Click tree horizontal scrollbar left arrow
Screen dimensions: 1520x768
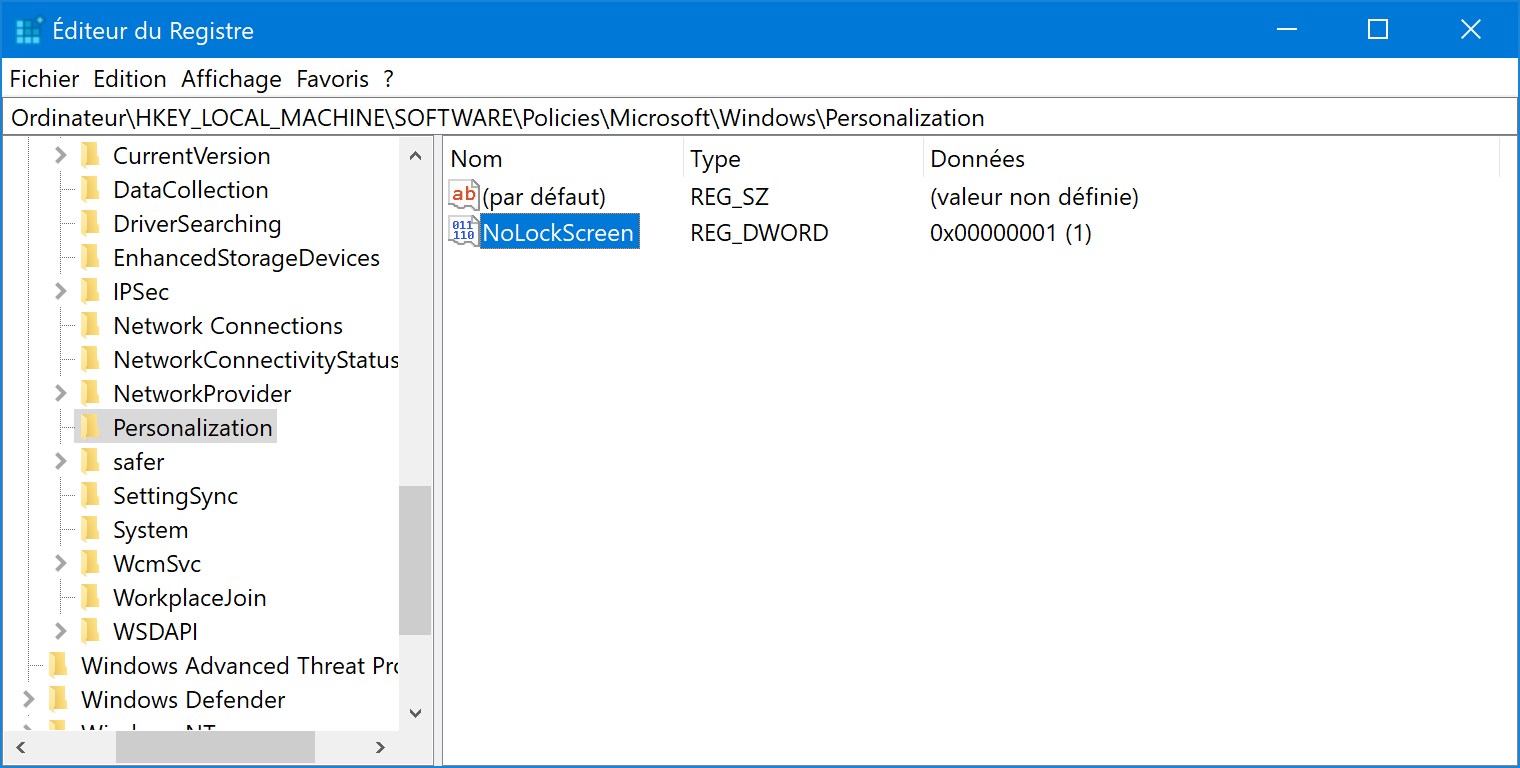[x=20, y=746]
